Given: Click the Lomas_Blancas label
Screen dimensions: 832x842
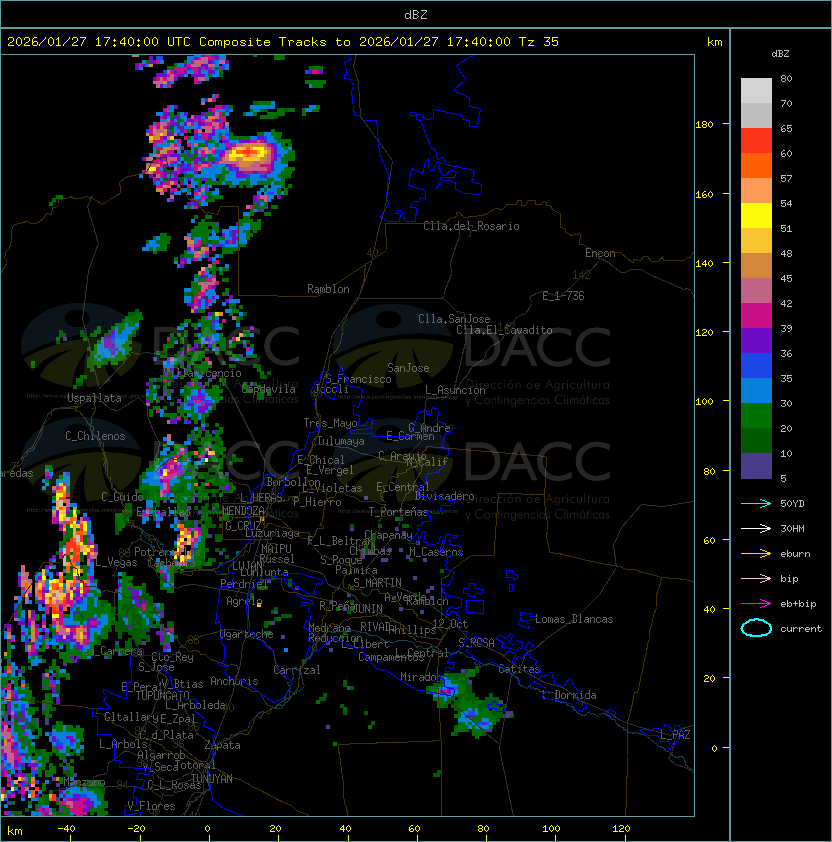Looking at the screenshot, I should click(574, 619).
